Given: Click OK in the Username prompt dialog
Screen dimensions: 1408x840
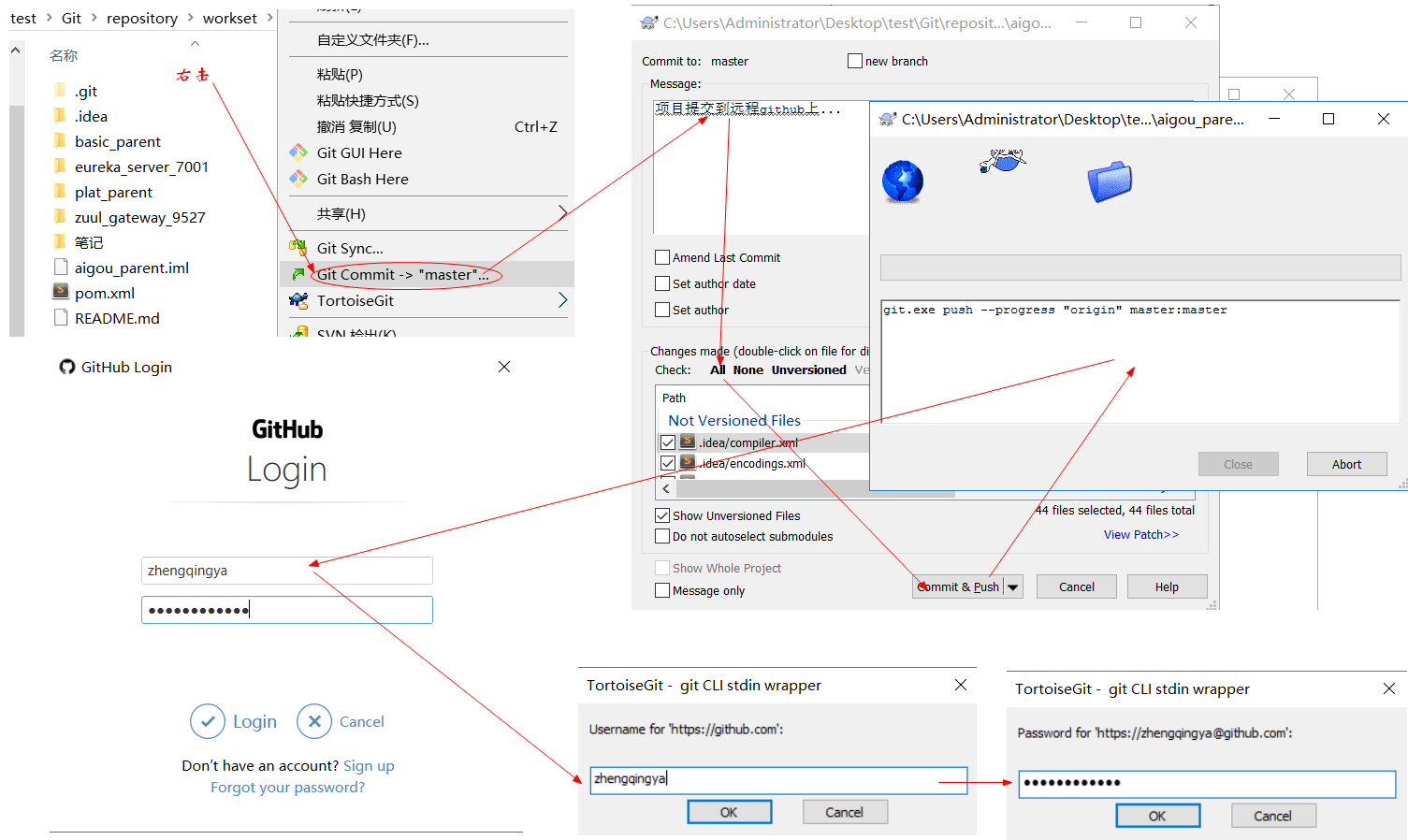Looking at the screenshot, I should click(x=730, y=812).
